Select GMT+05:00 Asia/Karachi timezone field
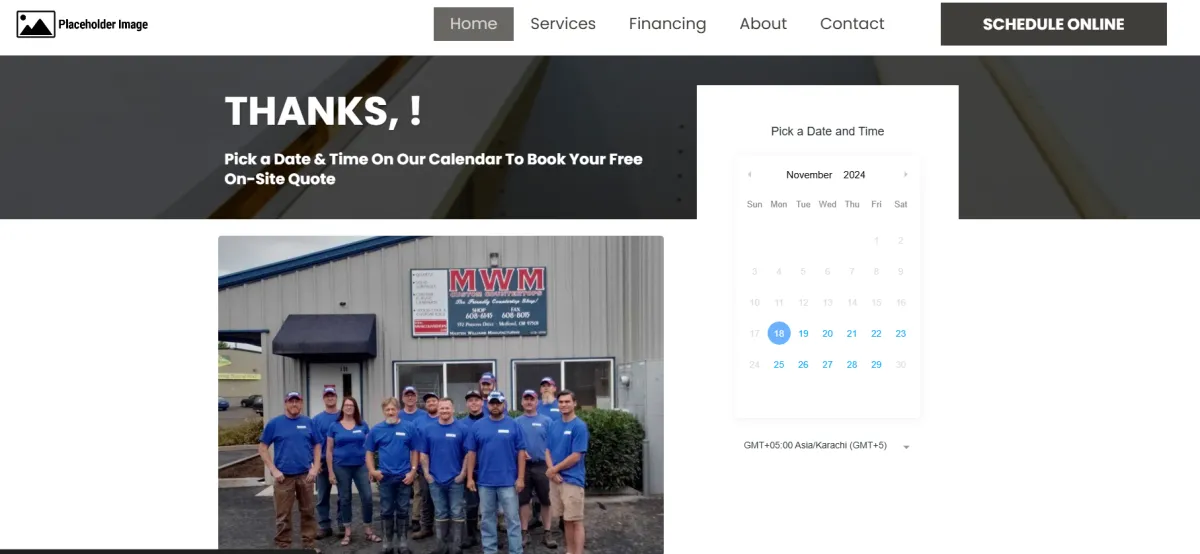This screenshot has width=1200, height=554. [x=827, y=445]
